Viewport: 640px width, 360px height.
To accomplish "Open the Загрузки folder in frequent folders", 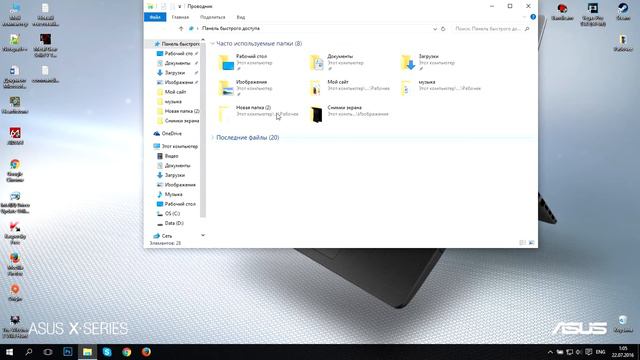I will pyautogui.click(x=429, y=62).
